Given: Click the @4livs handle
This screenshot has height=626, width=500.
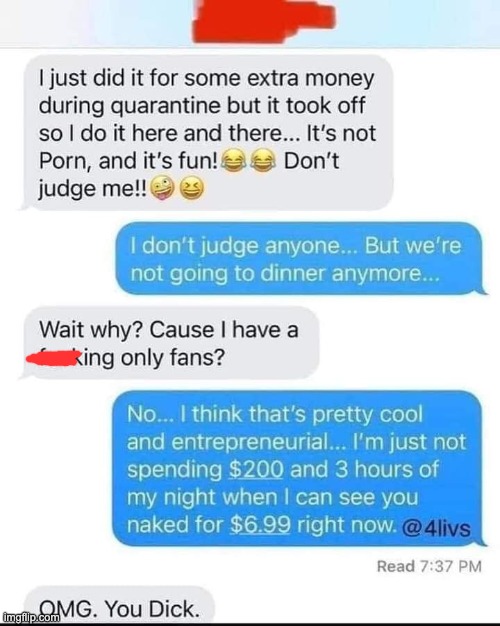Looking at the screenshot, I should (436, 528).
